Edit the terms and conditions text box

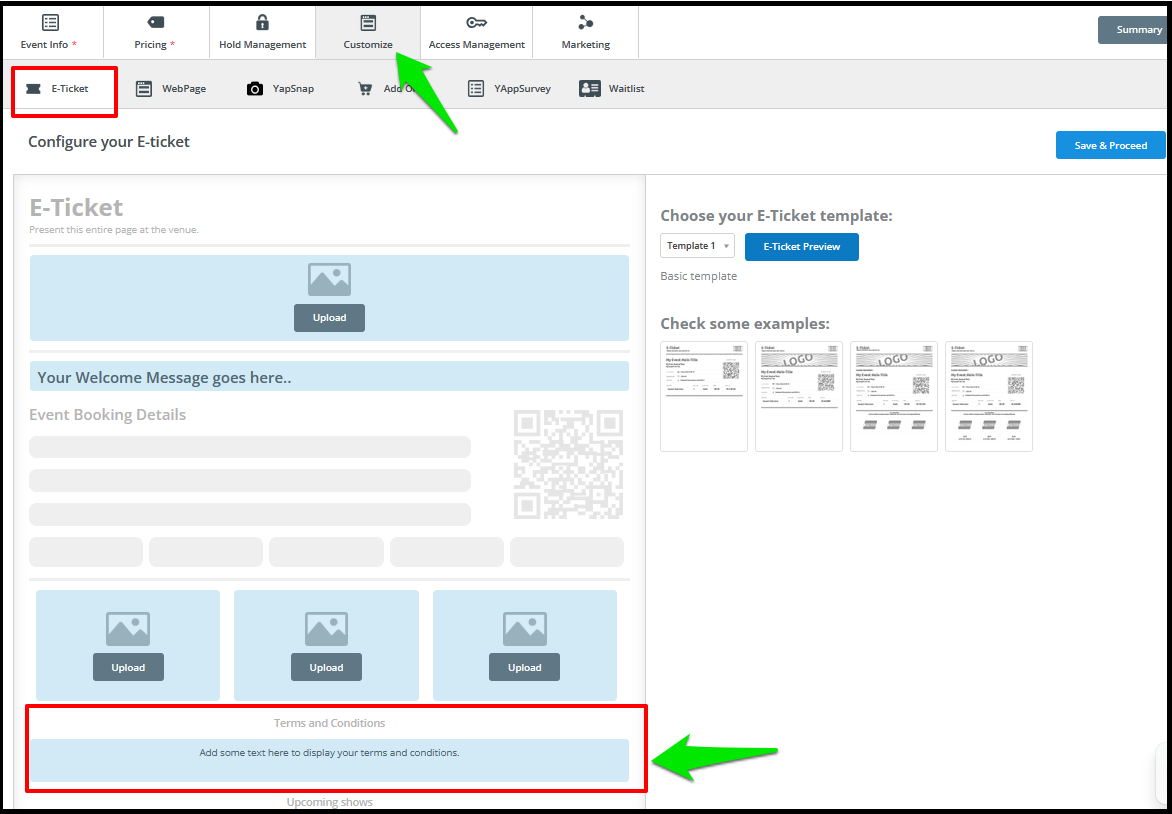point(329,760)
